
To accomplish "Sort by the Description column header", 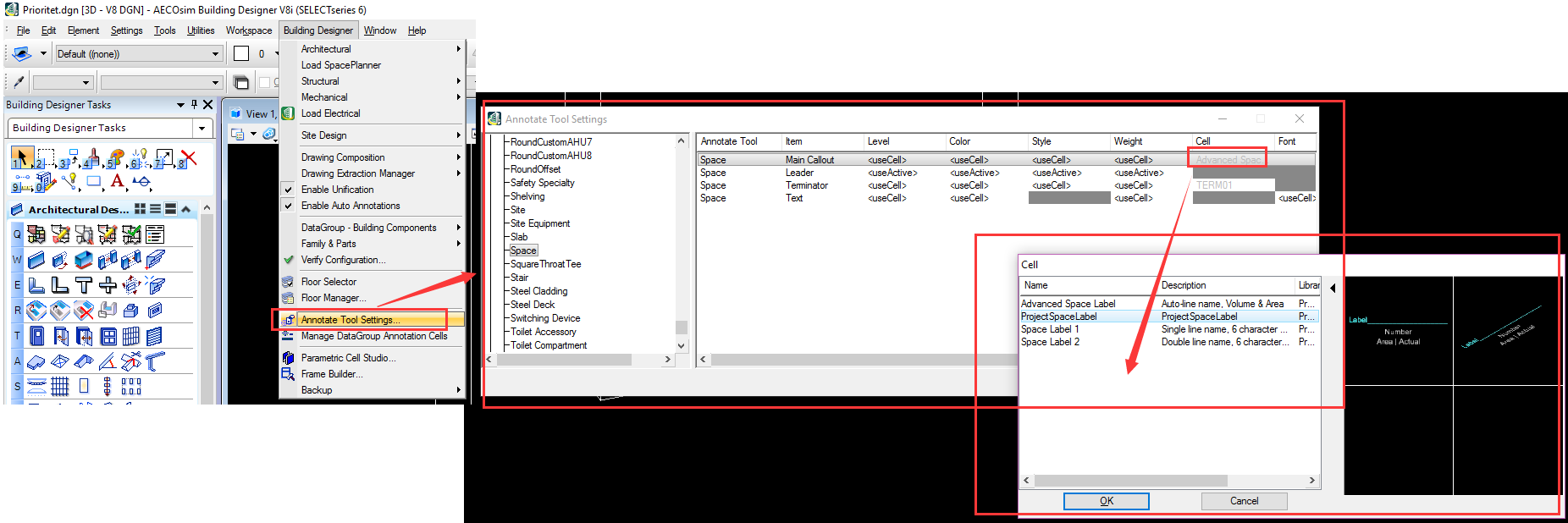I will [x=1226, y=285].
